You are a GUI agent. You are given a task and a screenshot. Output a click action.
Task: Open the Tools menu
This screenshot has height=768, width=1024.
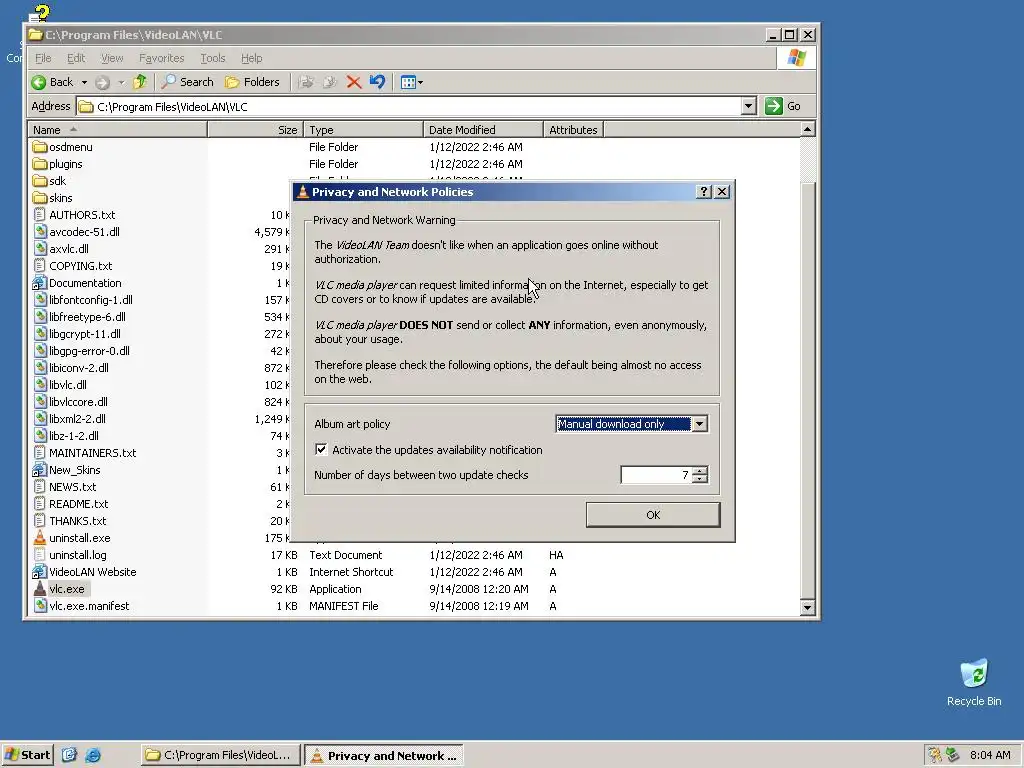[212, 58]
